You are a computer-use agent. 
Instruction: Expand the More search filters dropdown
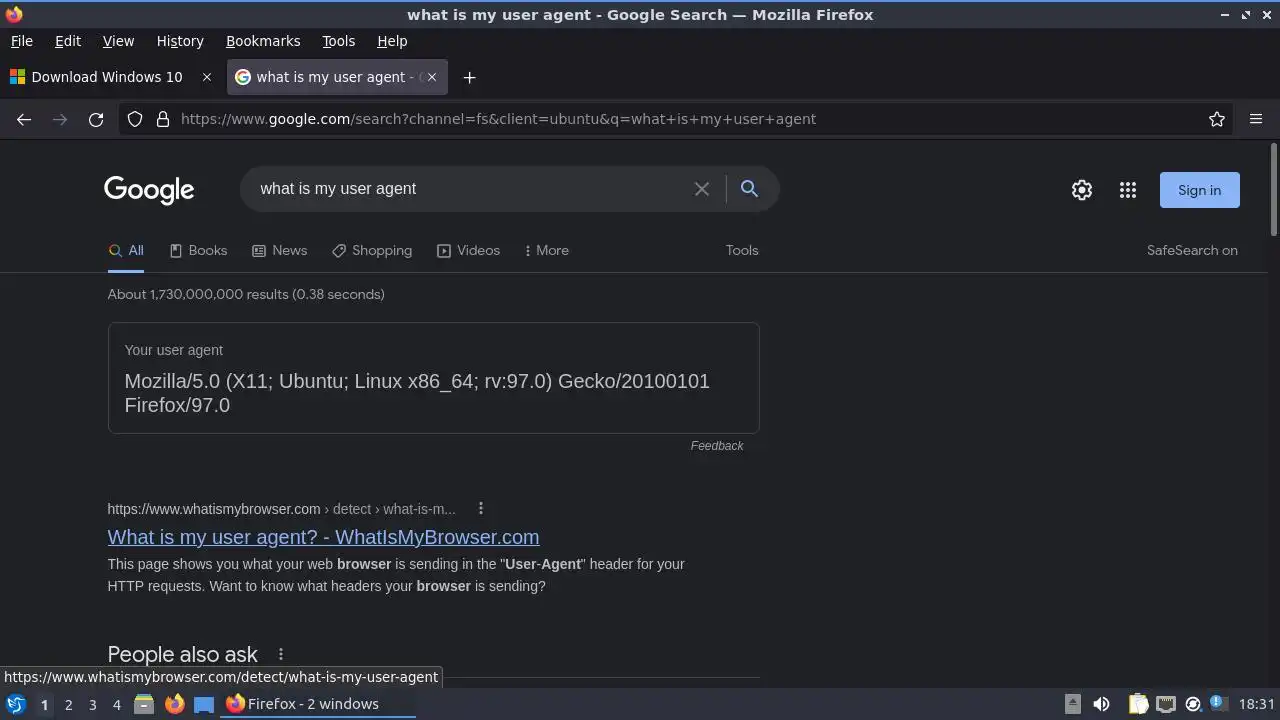tap(546, 250)
